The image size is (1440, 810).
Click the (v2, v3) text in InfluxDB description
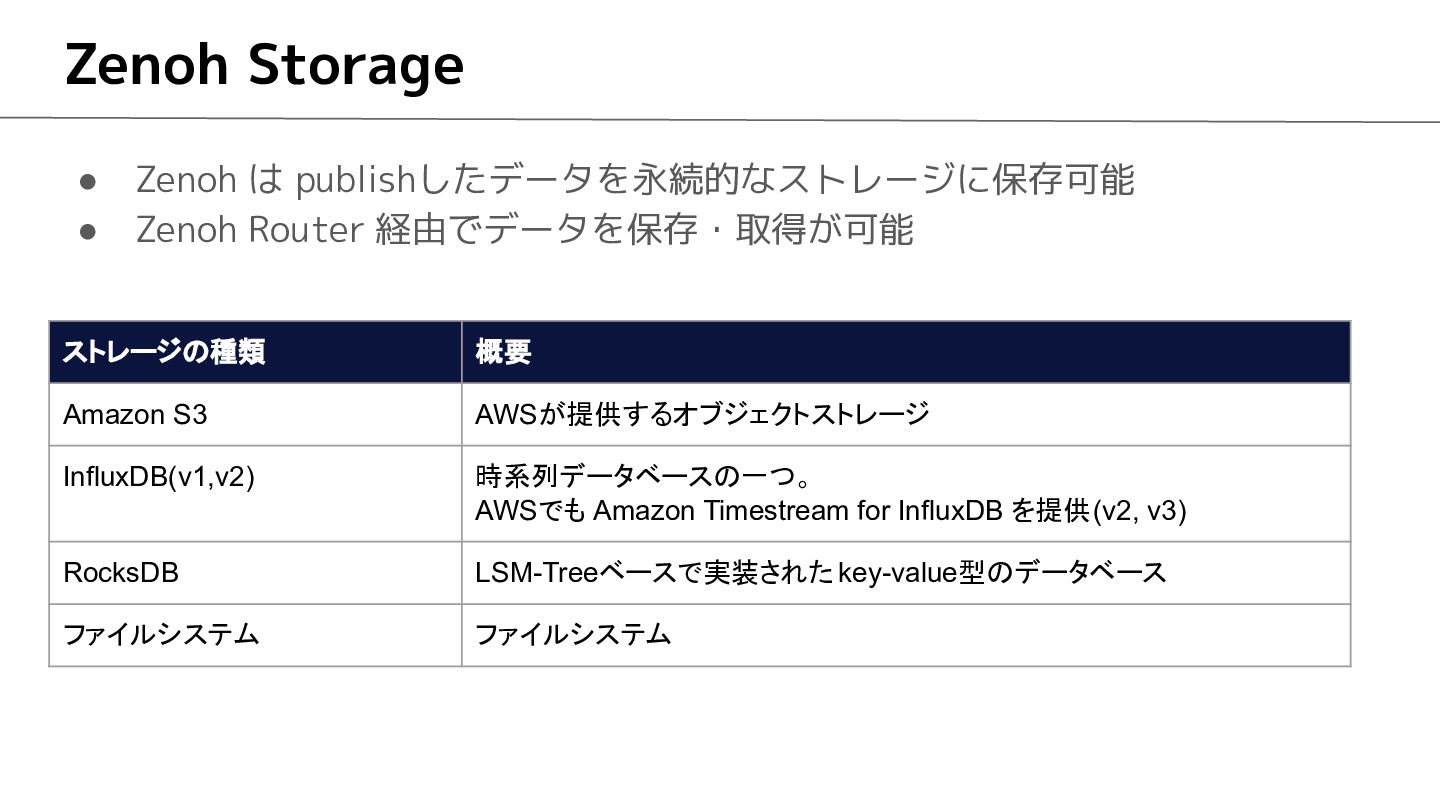tap(1139, 511)
